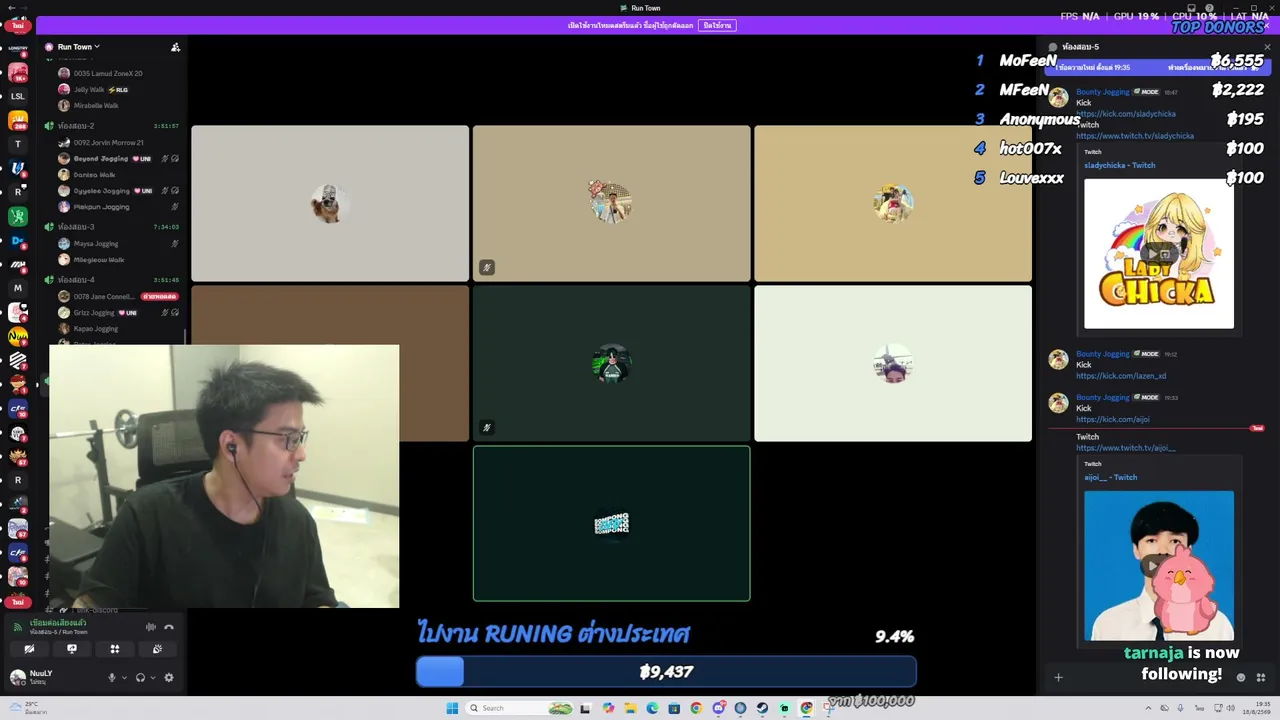1280x720 pixels.
Task: Open twitch.tv/aijoi__ link in chat
Action: pyautogui.click(x=1126, y=448)
